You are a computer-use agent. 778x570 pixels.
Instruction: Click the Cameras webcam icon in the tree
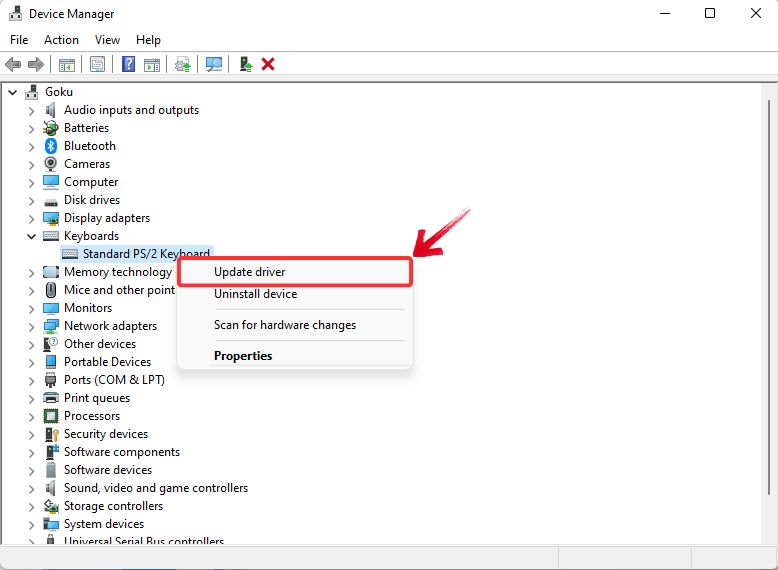pos(51,164)
